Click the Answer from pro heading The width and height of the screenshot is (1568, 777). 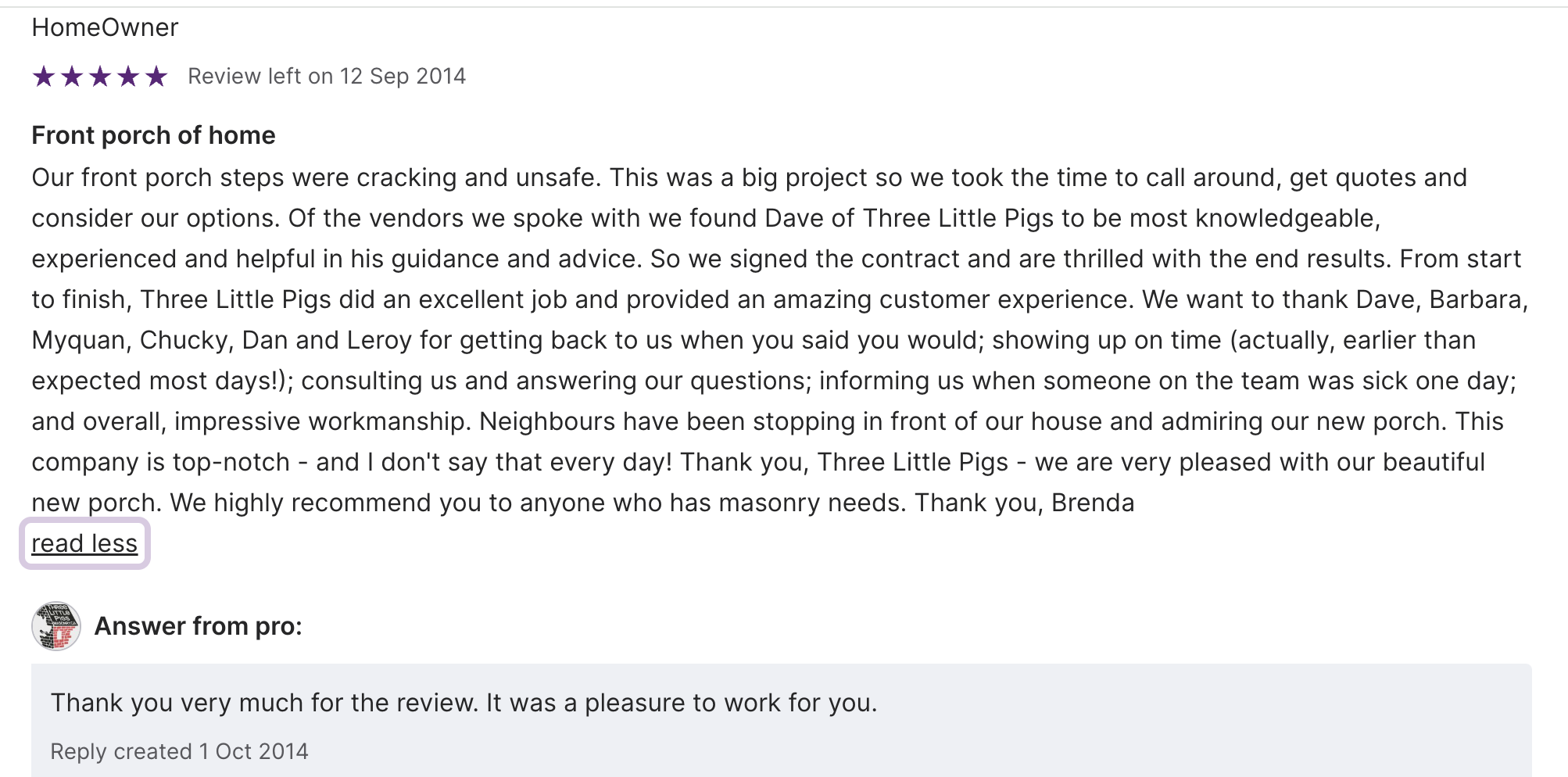(x=198, y=626)
